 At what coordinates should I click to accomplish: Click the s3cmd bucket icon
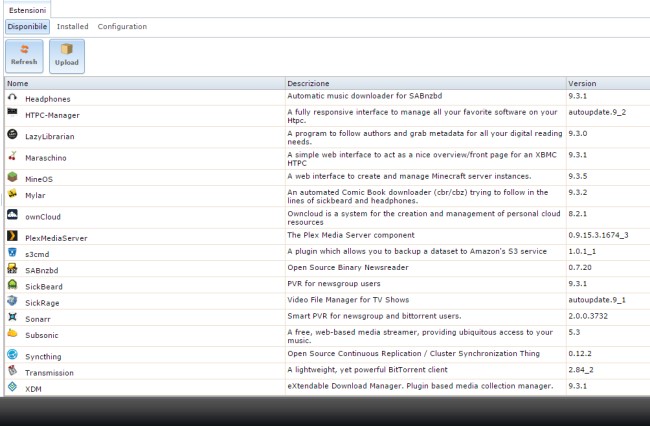[12, 252]
